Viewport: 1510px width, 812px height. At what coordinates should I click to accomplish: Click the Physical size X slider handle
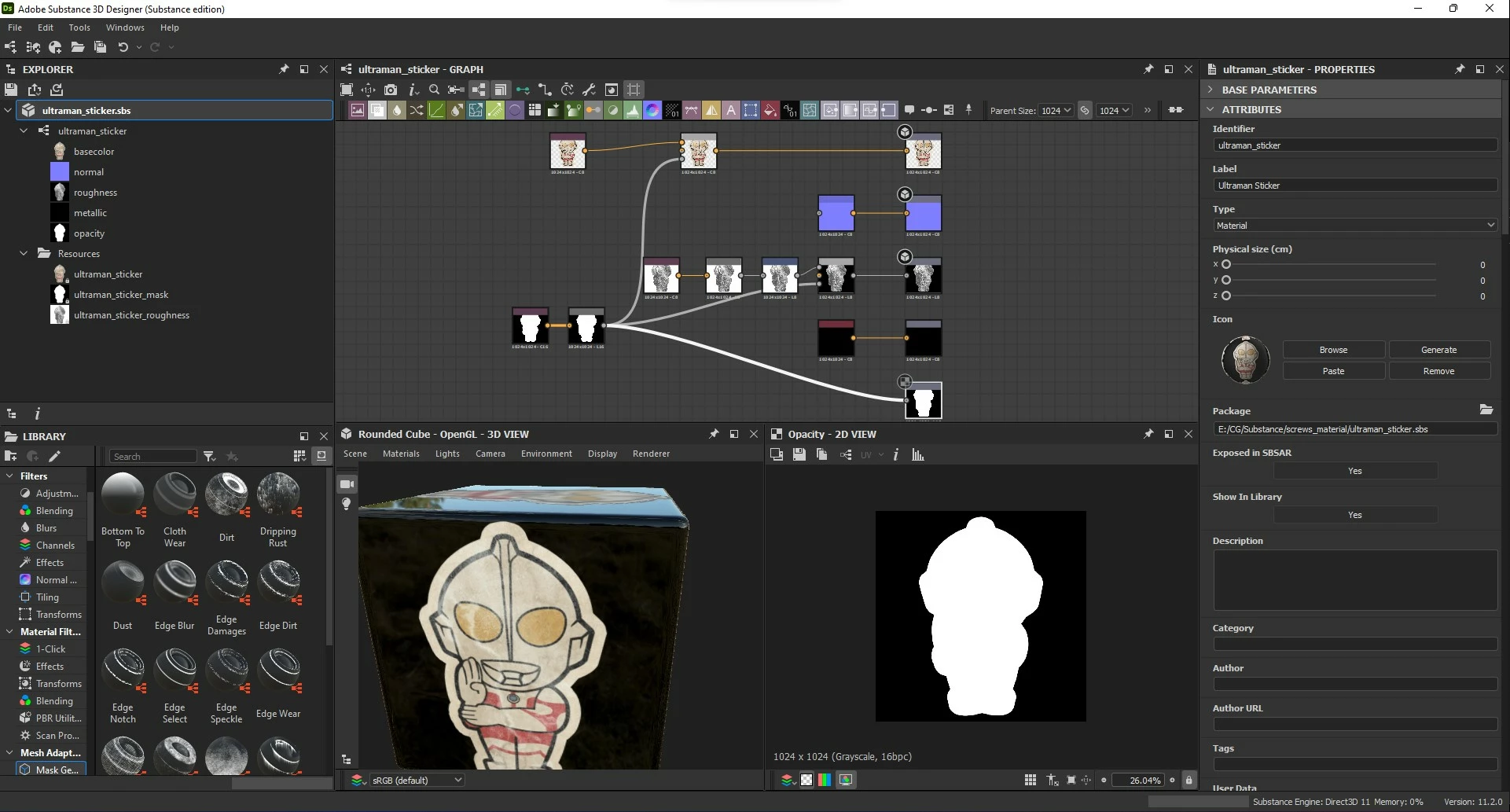pos(1226,264)
